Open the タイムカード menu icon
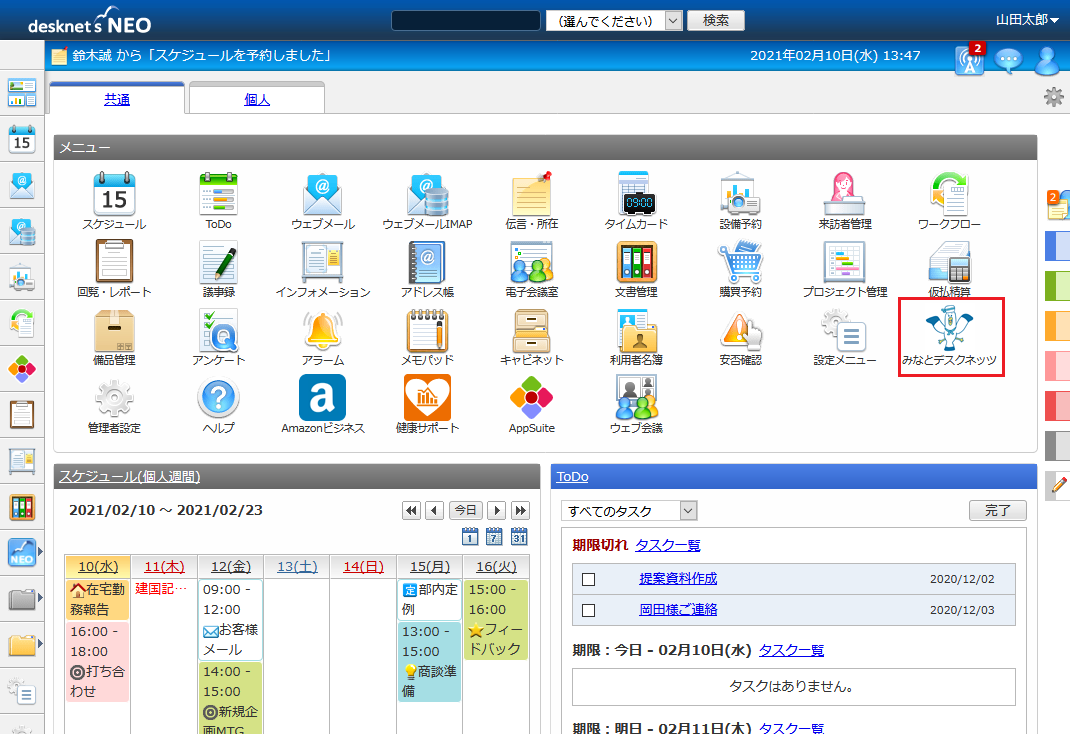 tap(636, 194)
